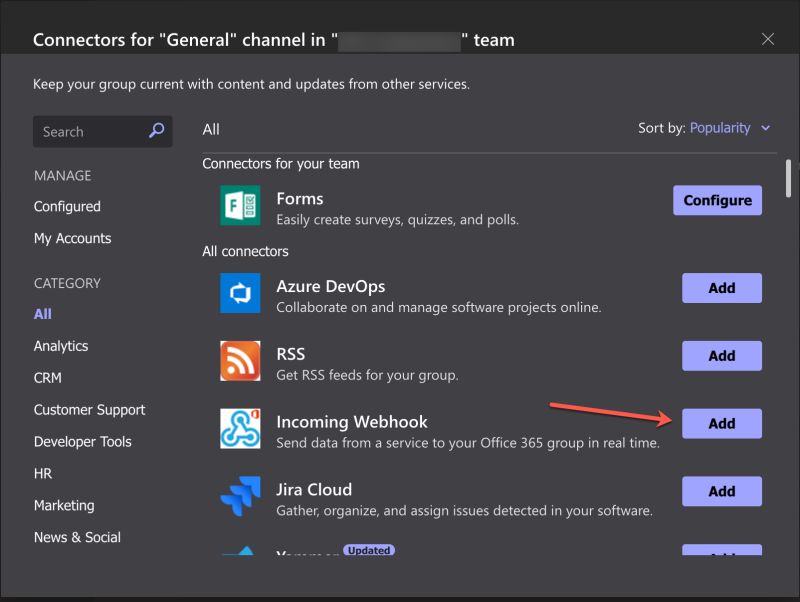Open the Developer Tools category
Viewport: 800px width, 602px height.
[82, 441]
